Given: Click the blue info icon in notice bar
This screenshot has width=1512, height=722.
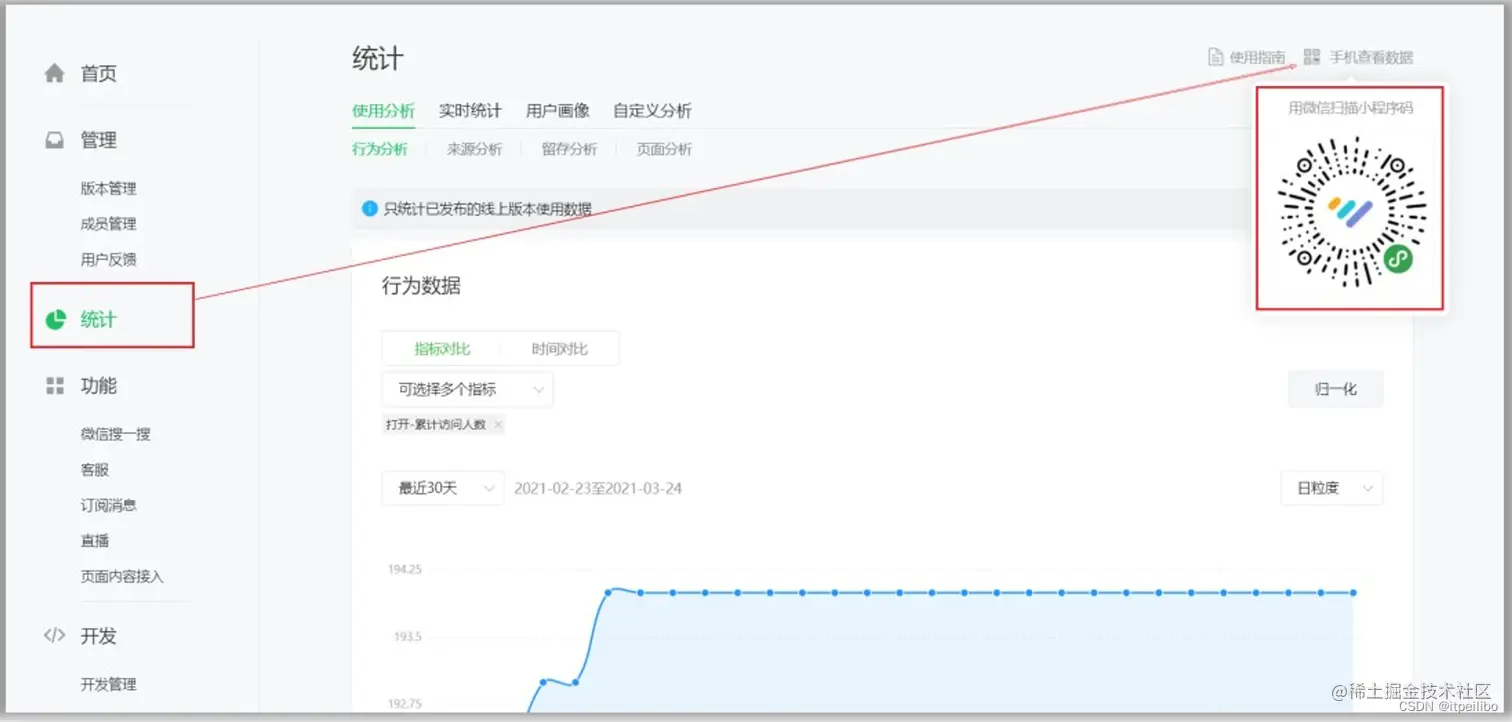Looking at the screenshot, I should (x=370, y=209).
